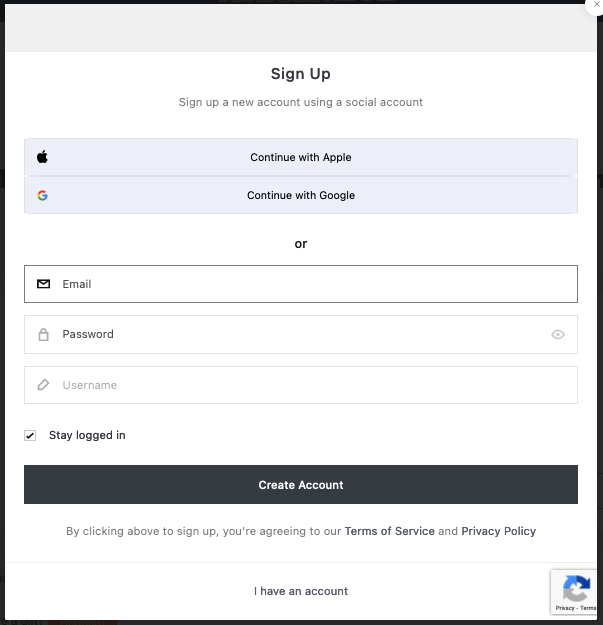Choose Continue with Google button

tap(301, 195)
